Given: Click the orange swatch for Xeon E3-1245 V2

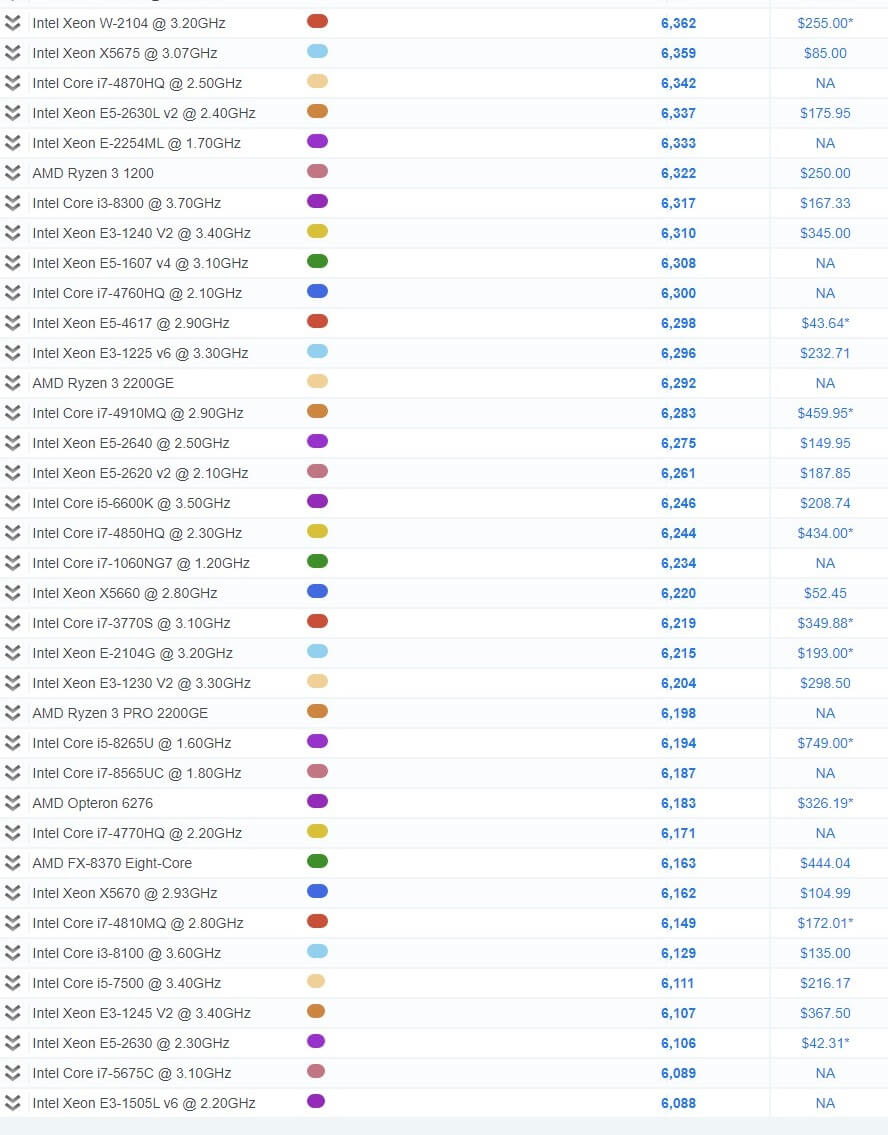Looking at the screenshot, I should coord(316,1011).
